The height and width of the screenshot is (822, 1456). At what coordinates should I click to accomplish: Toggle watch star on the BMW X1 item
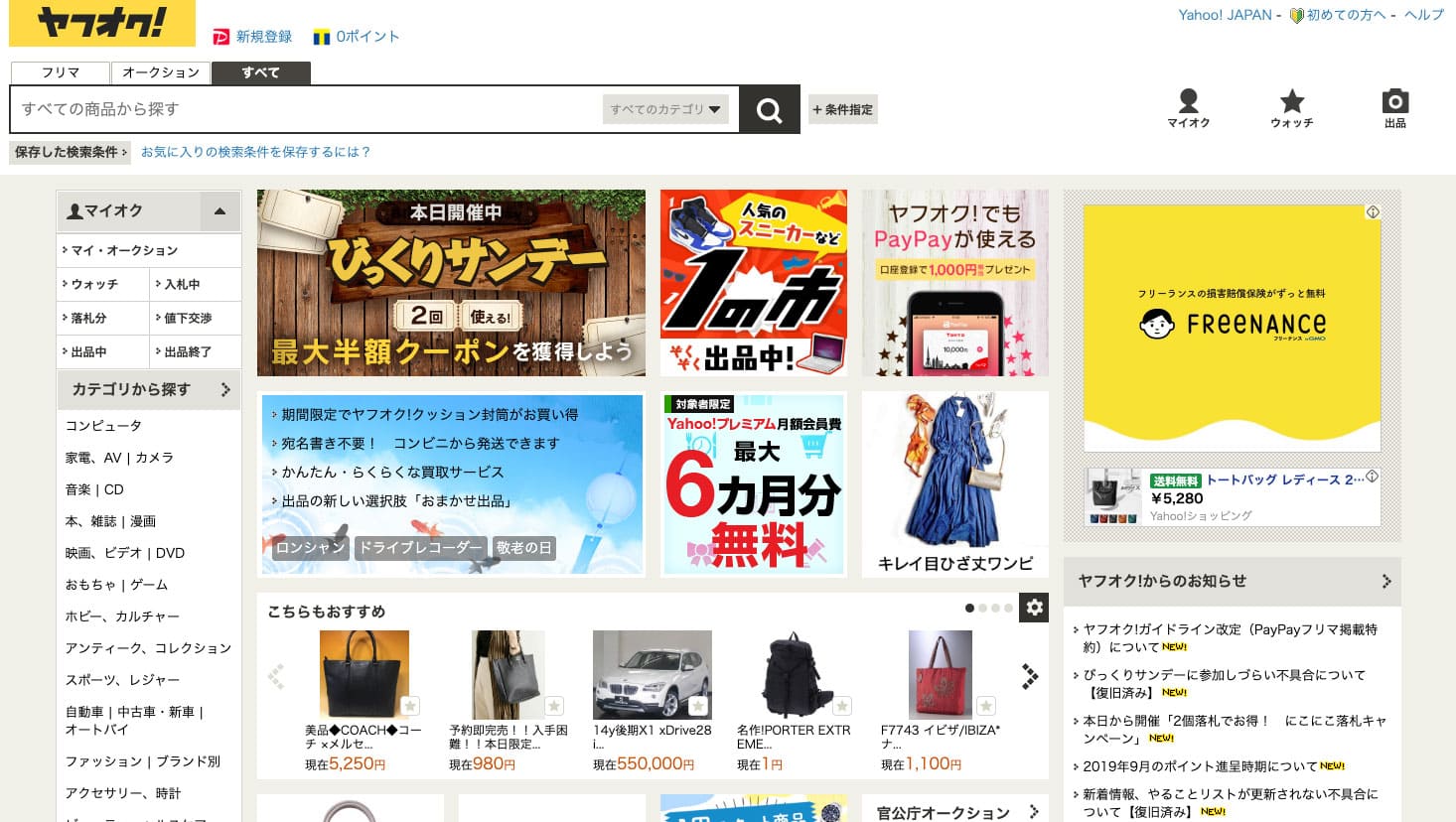[698, 706]
